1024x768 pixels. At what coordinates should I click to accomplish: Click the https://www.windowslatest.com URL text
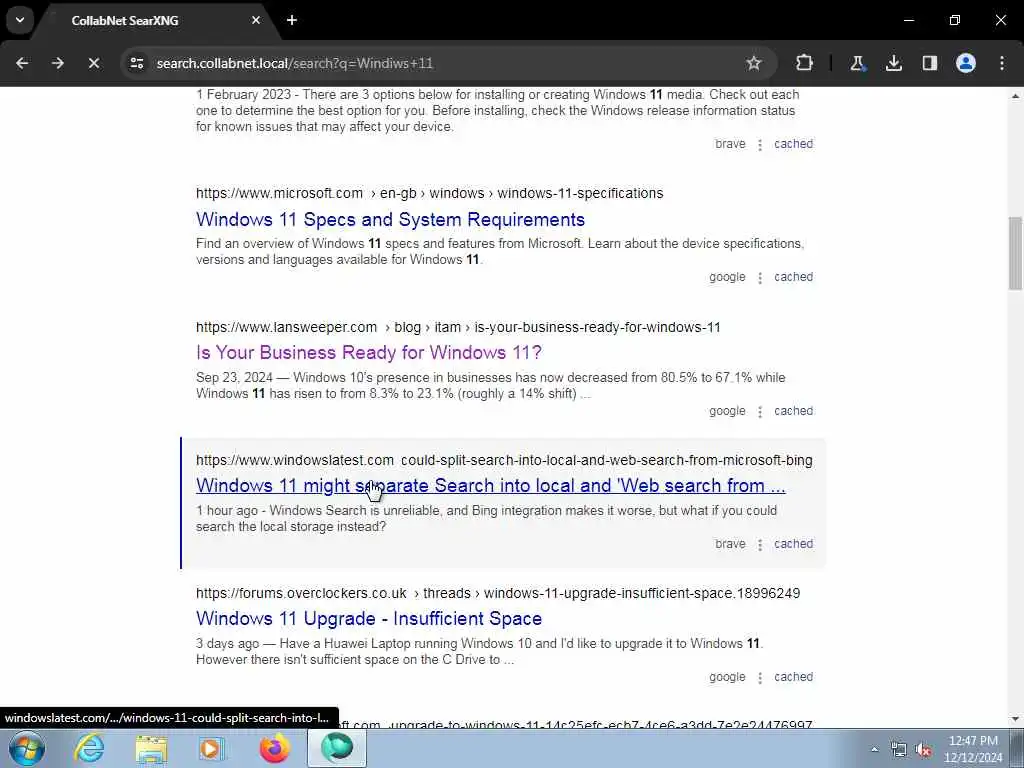(x=295, y=460)
